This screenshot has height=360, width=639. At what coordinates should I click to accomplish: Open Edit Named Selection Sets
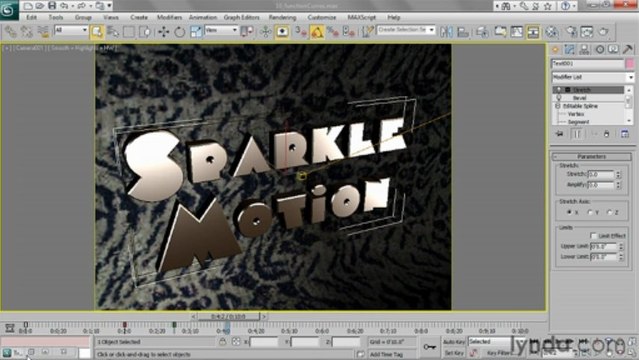(368, 32)
